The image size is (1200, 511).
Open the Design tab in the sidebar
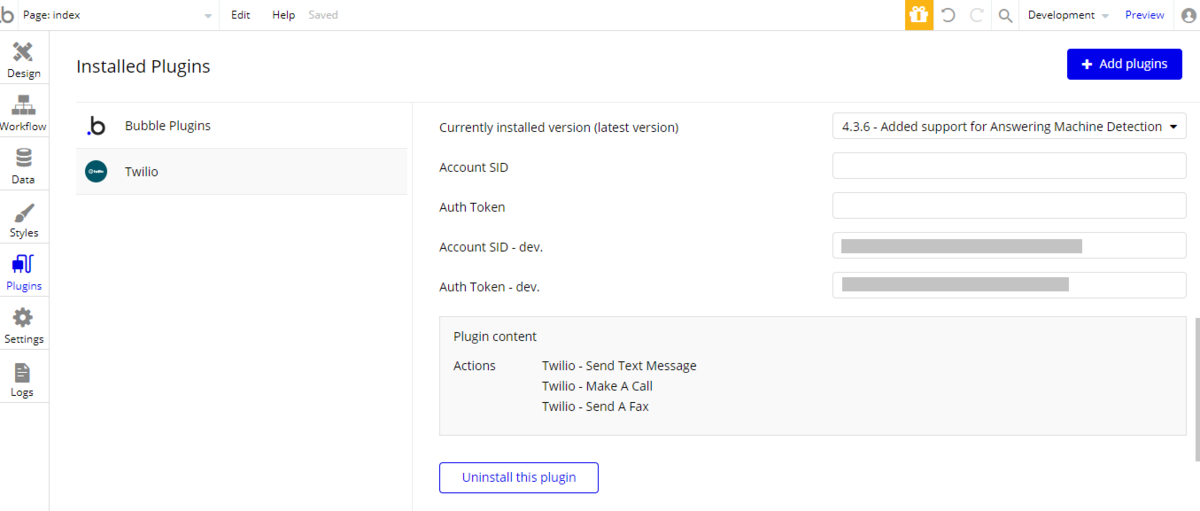(23, 61)
